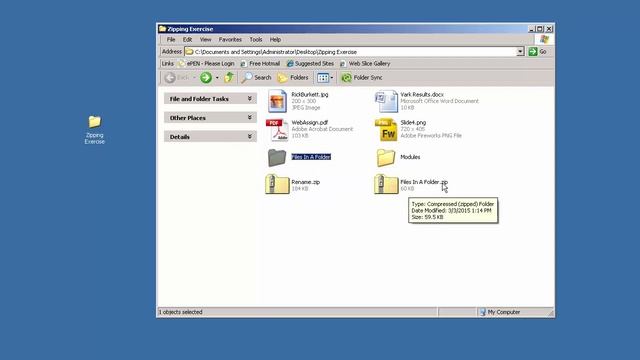Open the Favorites menu
Image resolution: width=640 pixels, height=360 pixels.
(230, 40)
